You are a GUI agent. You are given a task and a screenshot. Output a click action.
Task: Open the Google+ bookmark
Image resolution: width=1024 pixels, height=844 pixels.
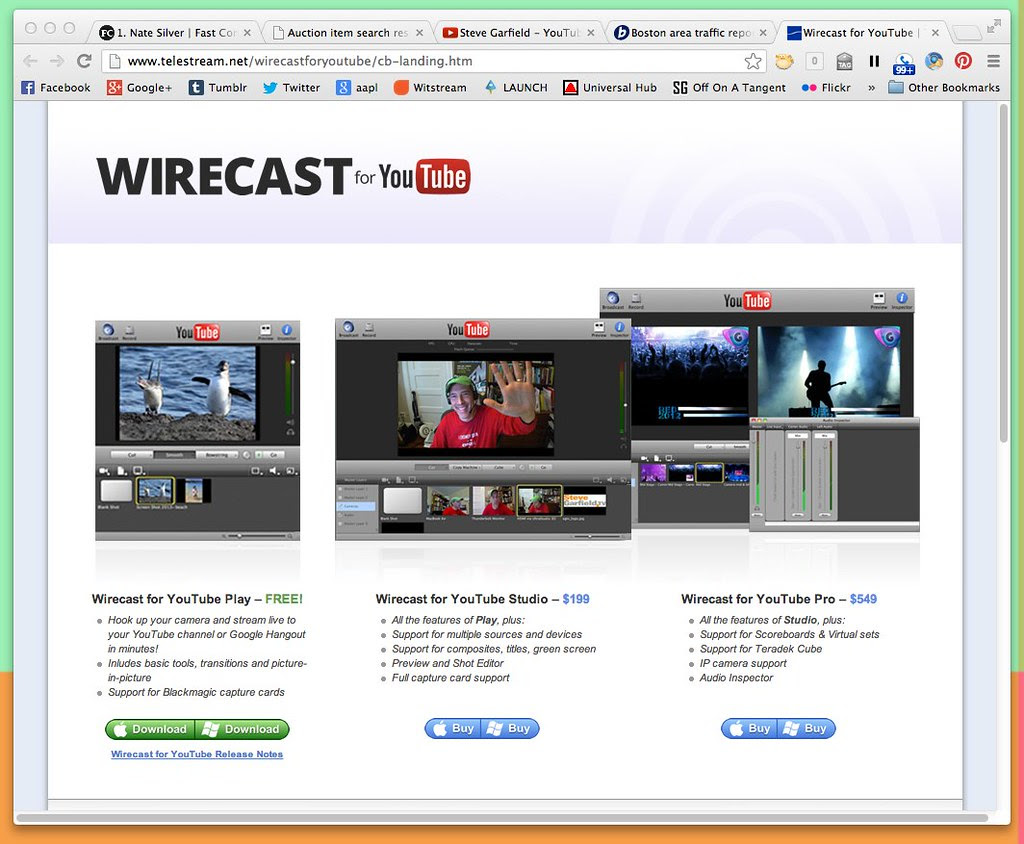pos(140,88)
